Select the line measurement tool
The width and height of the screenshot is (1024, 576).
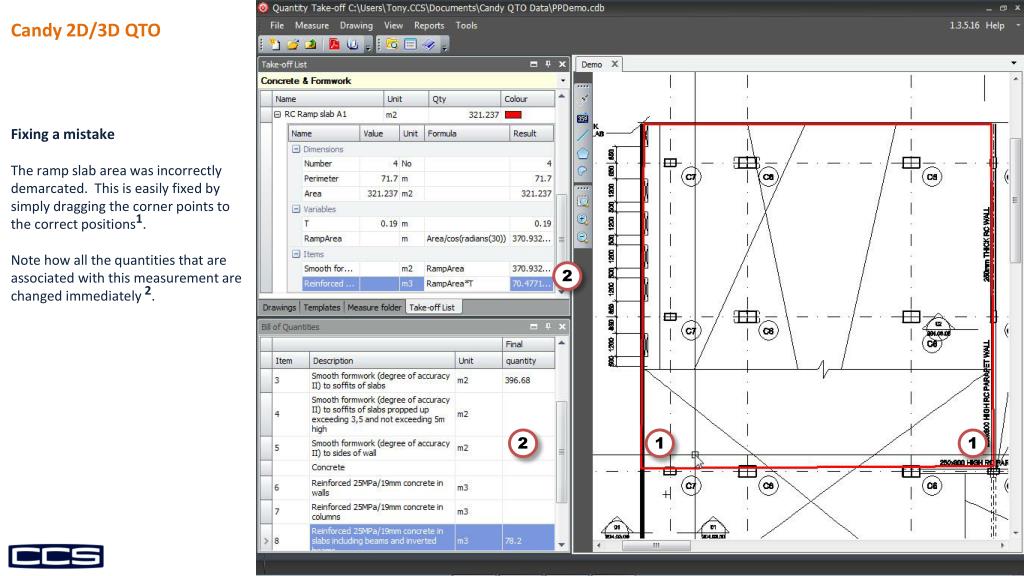(583, 135)
